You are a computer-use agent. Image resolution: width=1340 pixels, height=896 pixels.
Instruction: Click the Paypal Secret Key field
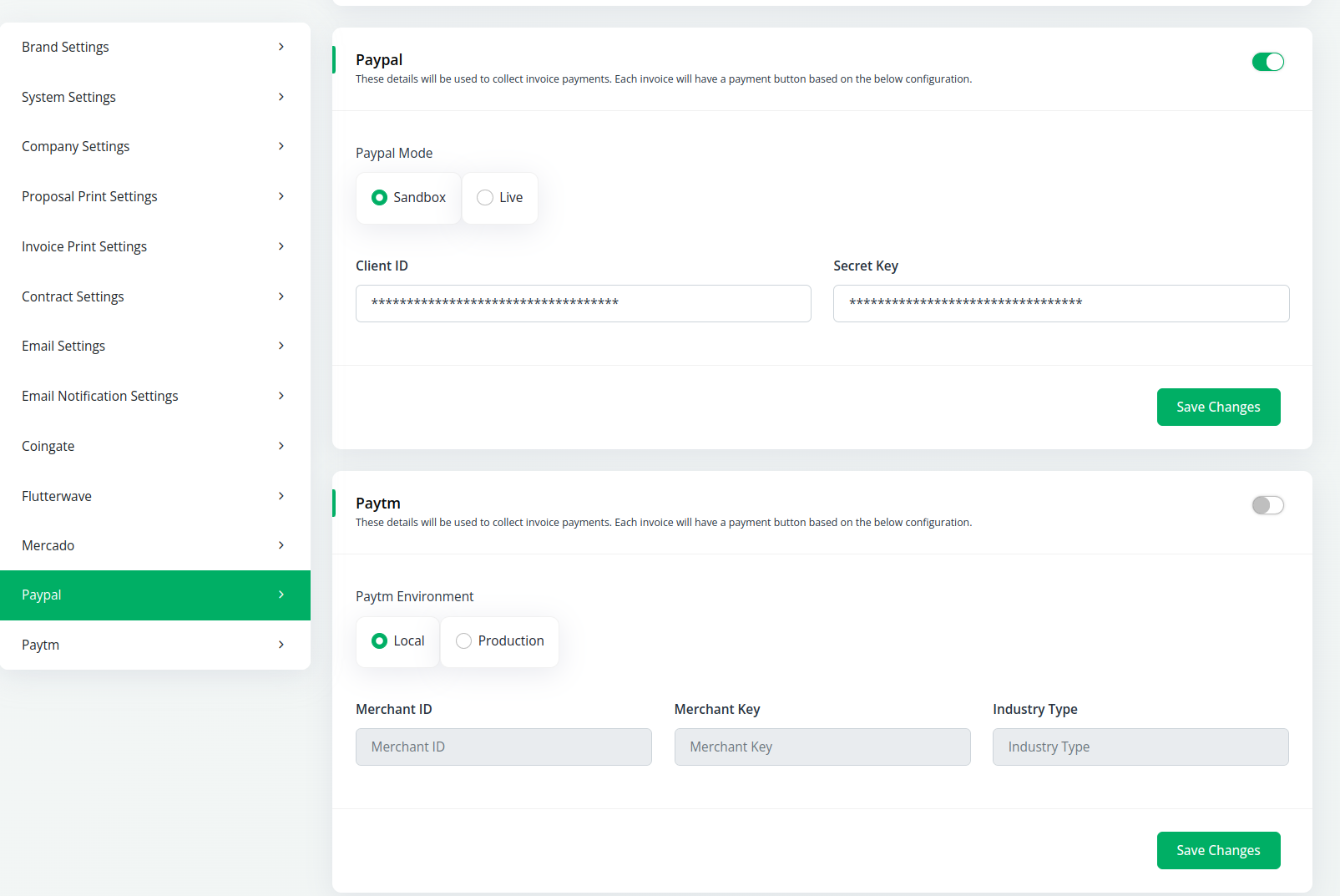[x=1061, y=303]
